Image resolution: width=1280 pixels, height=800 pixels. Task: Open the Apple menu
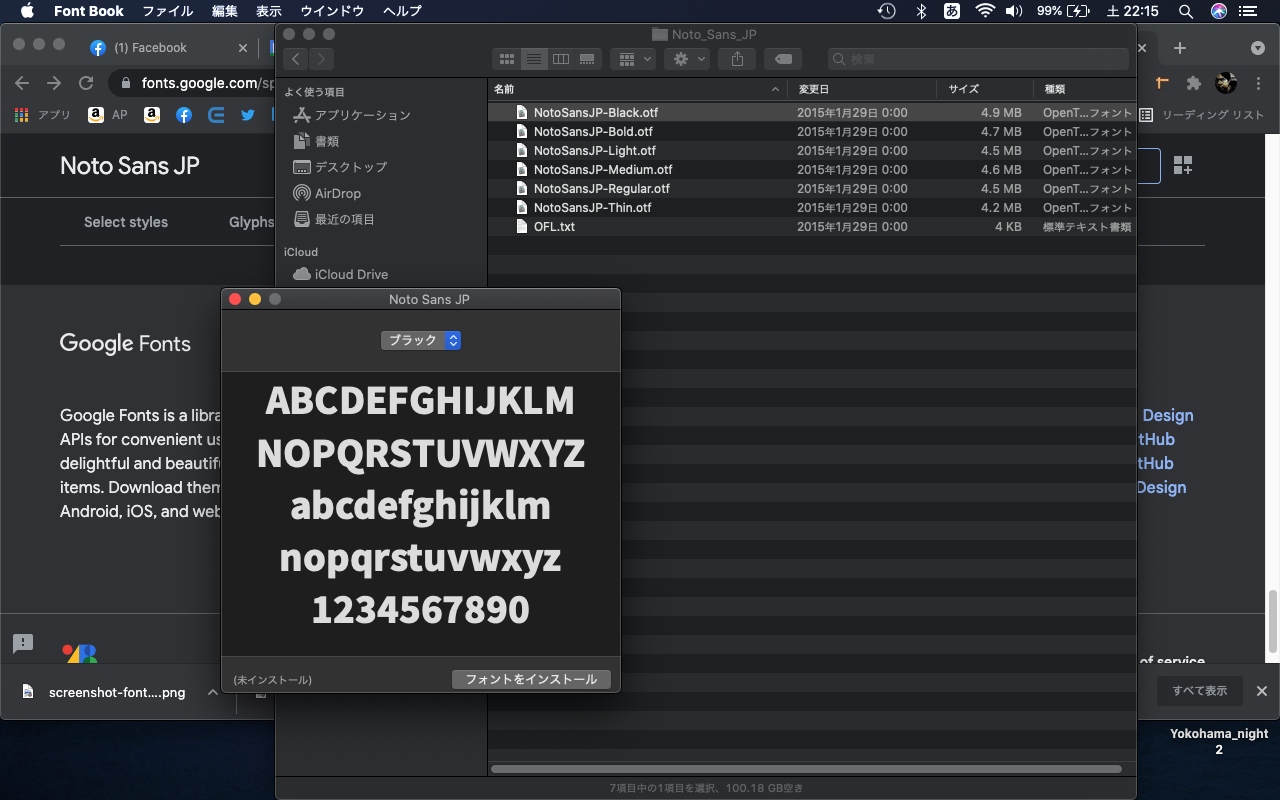pos(27,11)
